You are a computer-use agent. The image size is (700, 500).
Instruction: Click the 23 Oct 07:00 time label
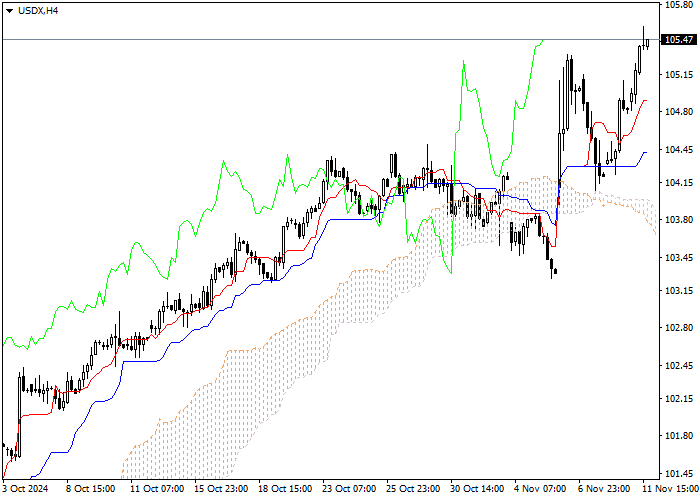[349, 489]
